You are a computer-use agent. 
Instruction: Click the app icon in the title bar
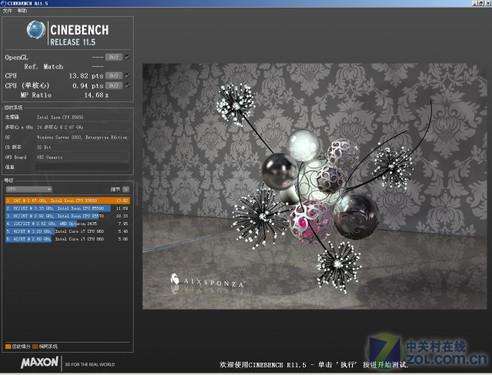click(x=3, y=3)
